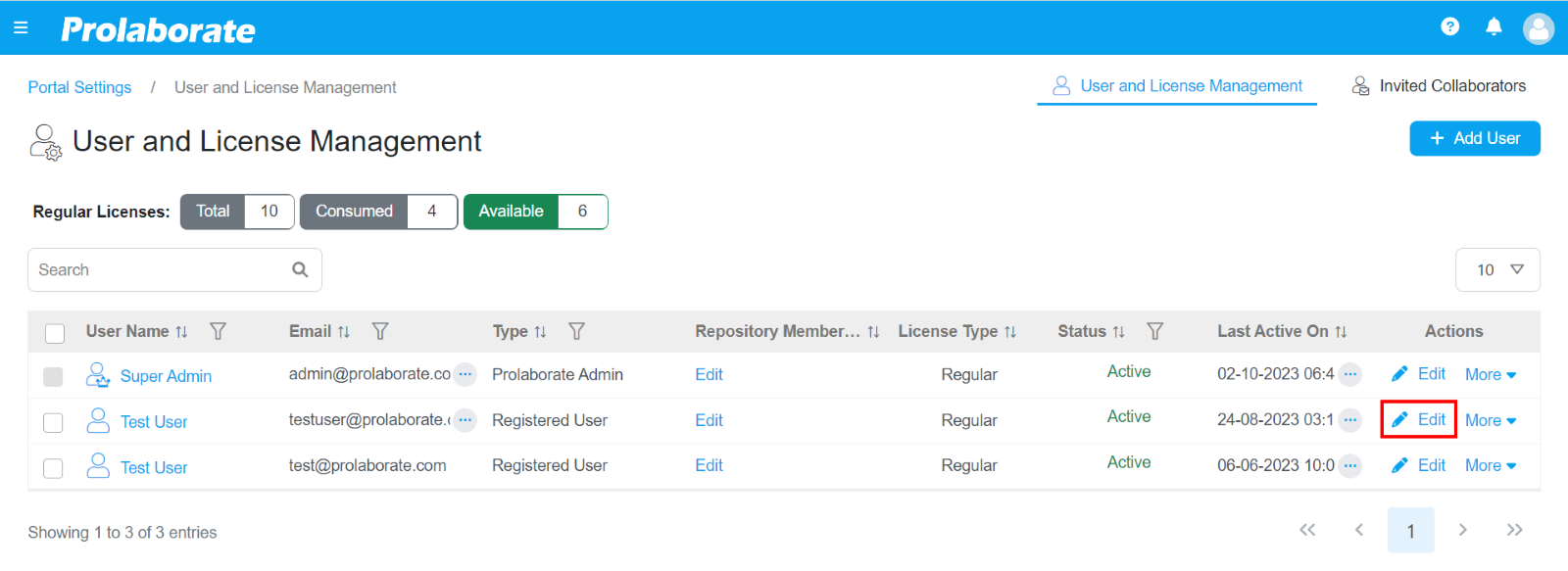The height and width of the screenshot is (571, 1568).
Task: Expand truncated email for testuser@prolaborate row
Action: coord(465,420)
